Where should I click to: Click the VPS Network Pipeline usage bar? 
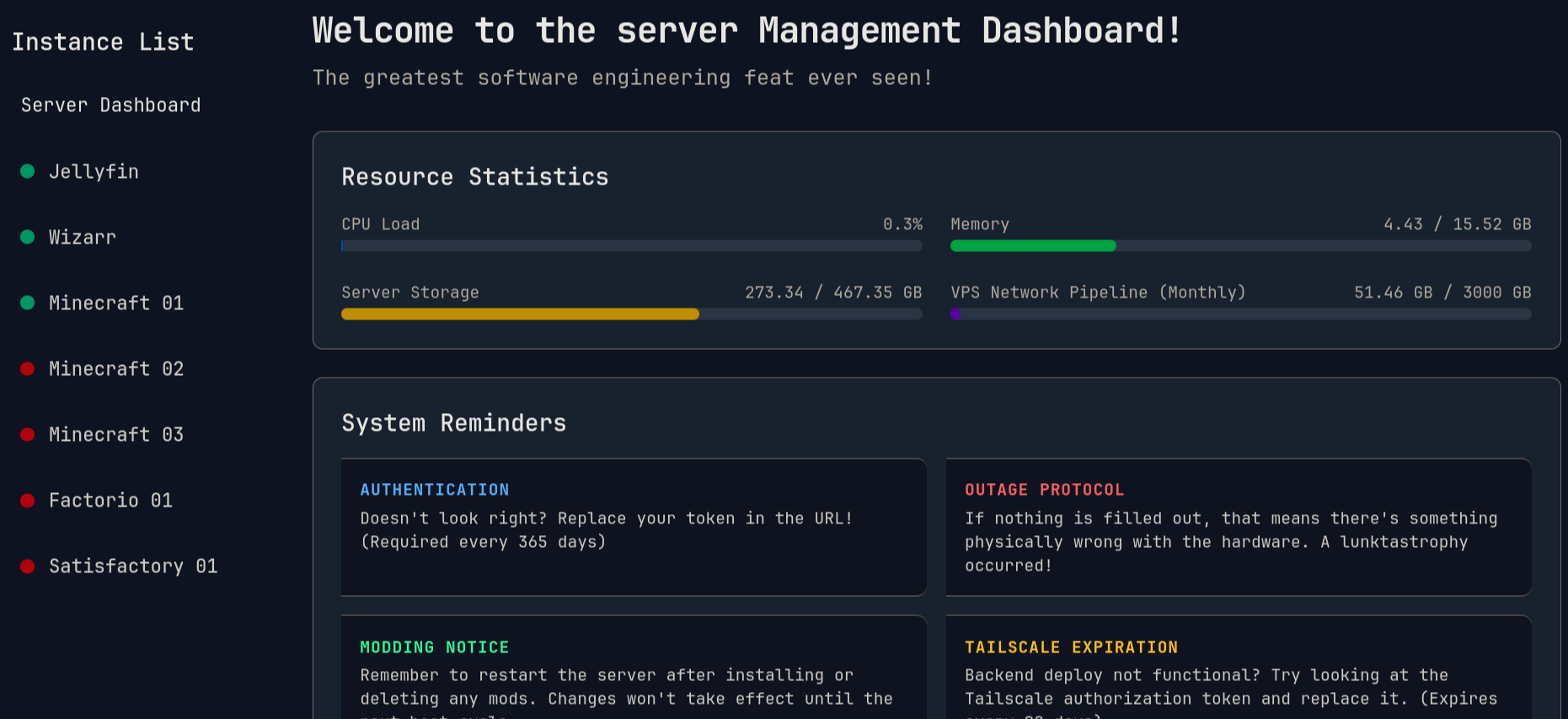1241,314
